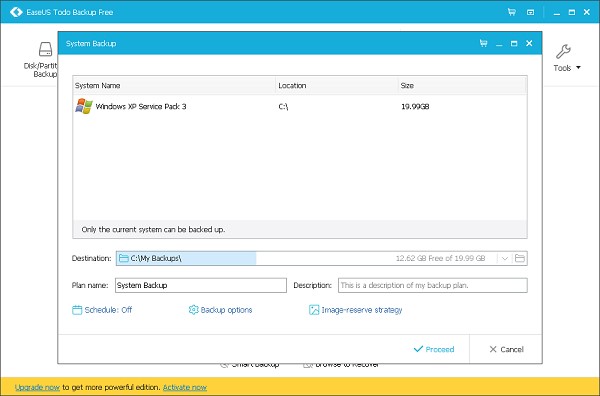Click the Plan name input field

(x=201, y=285)
